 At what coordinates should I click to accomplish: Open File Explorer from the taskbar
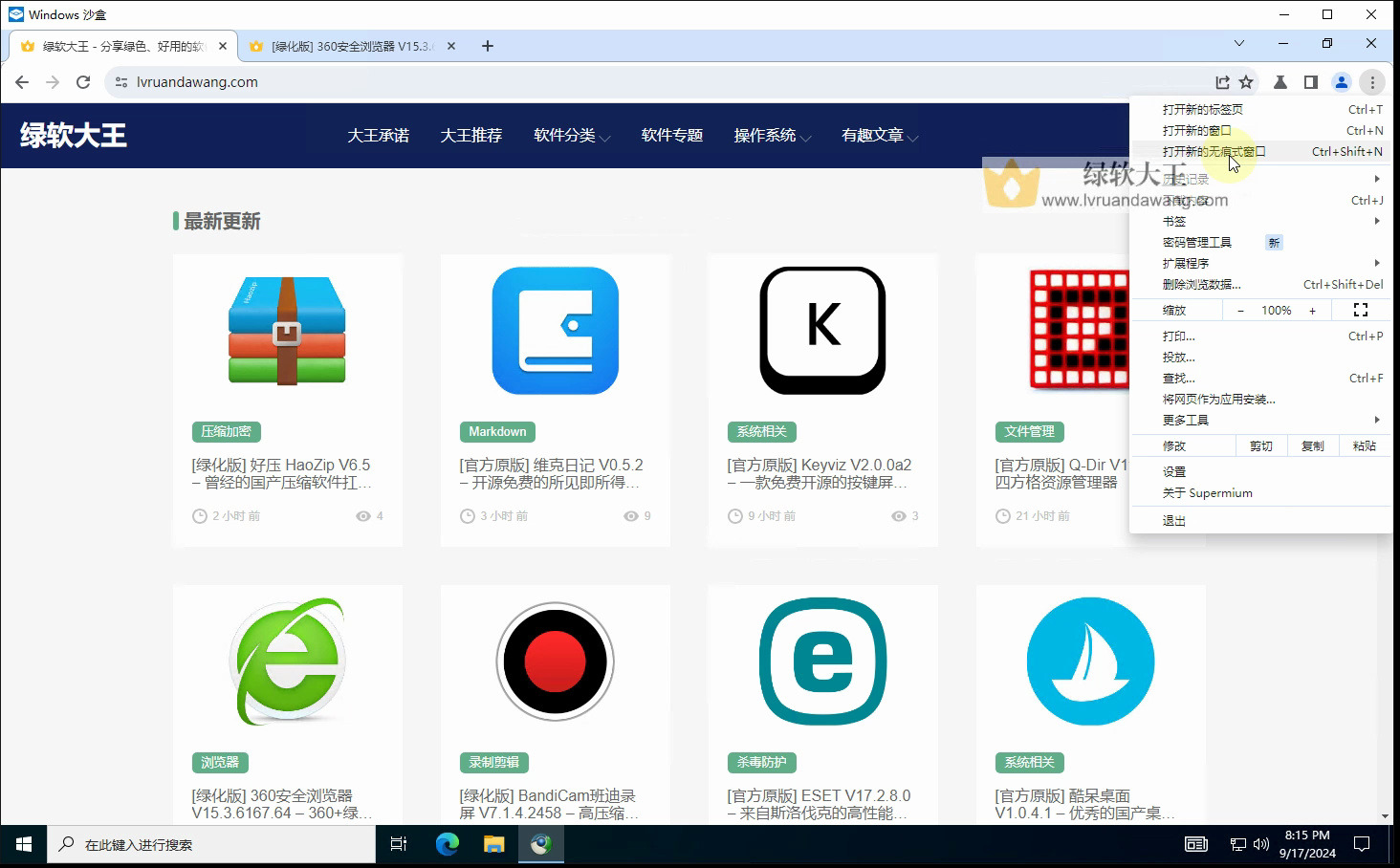pos(493,844)
